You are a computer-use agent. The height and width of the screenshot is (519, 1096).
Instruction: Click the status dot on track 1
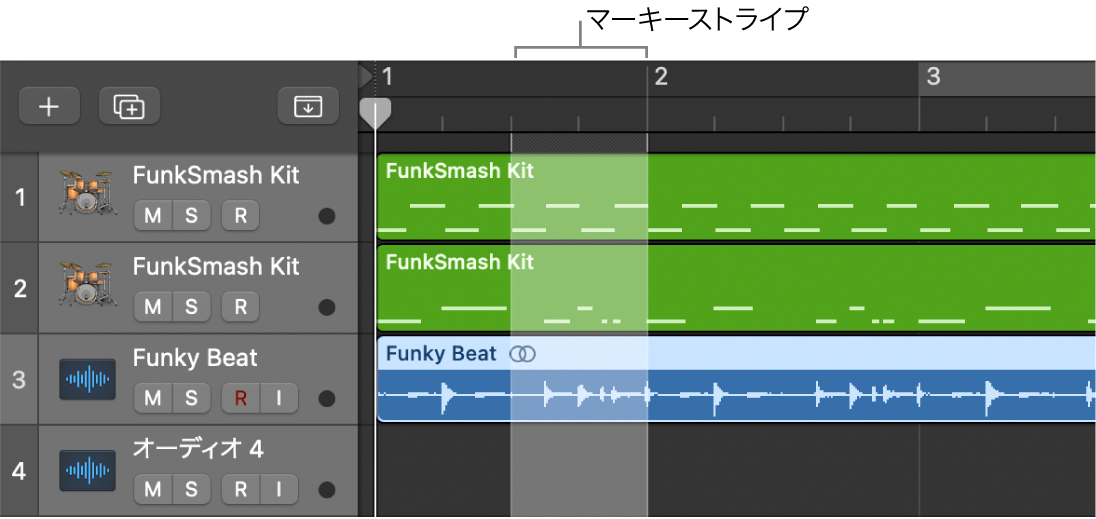click(326, 217)
